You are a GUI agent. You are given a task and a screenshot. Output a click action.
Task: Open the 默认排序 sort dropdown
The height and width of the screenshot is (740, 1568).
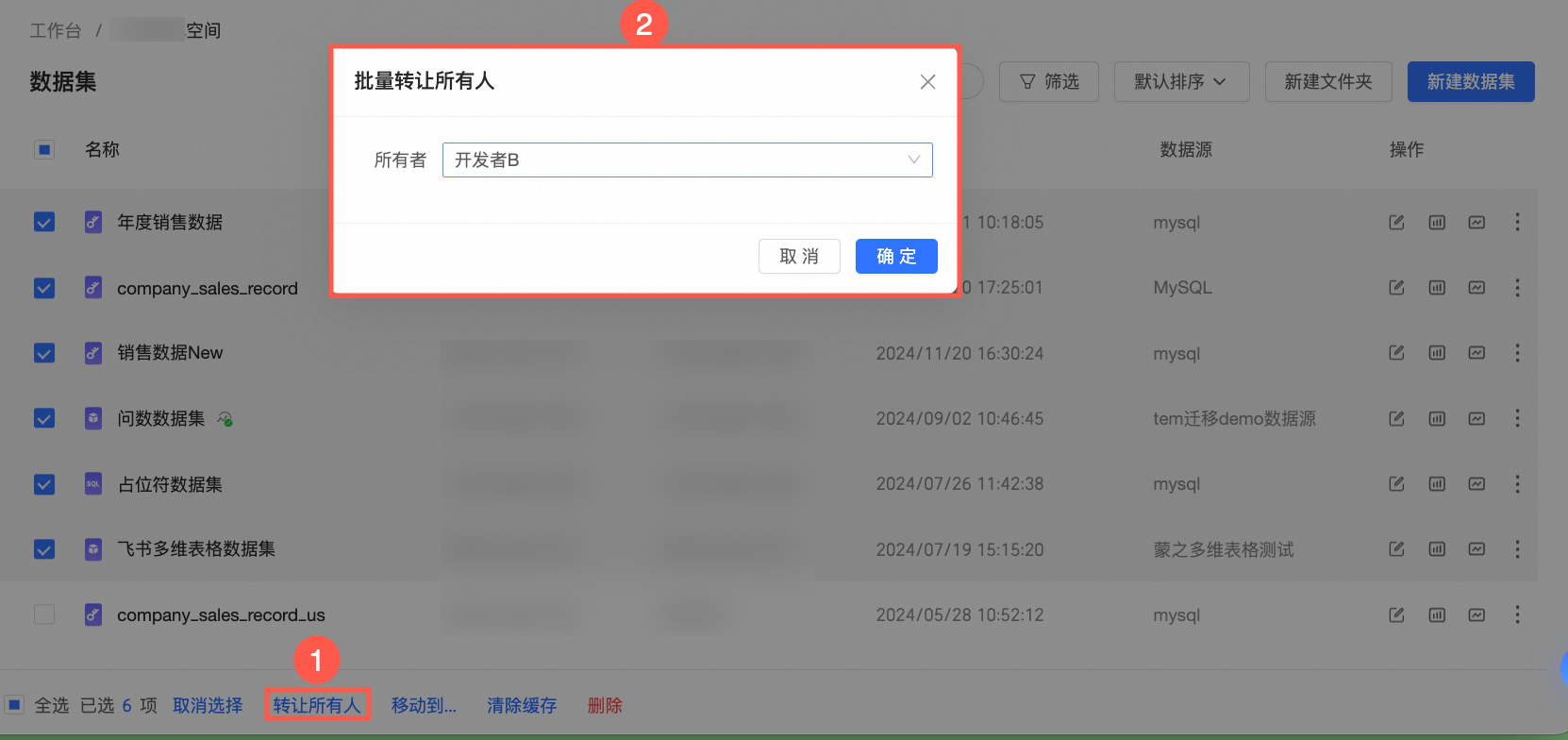click(1181, 82)
